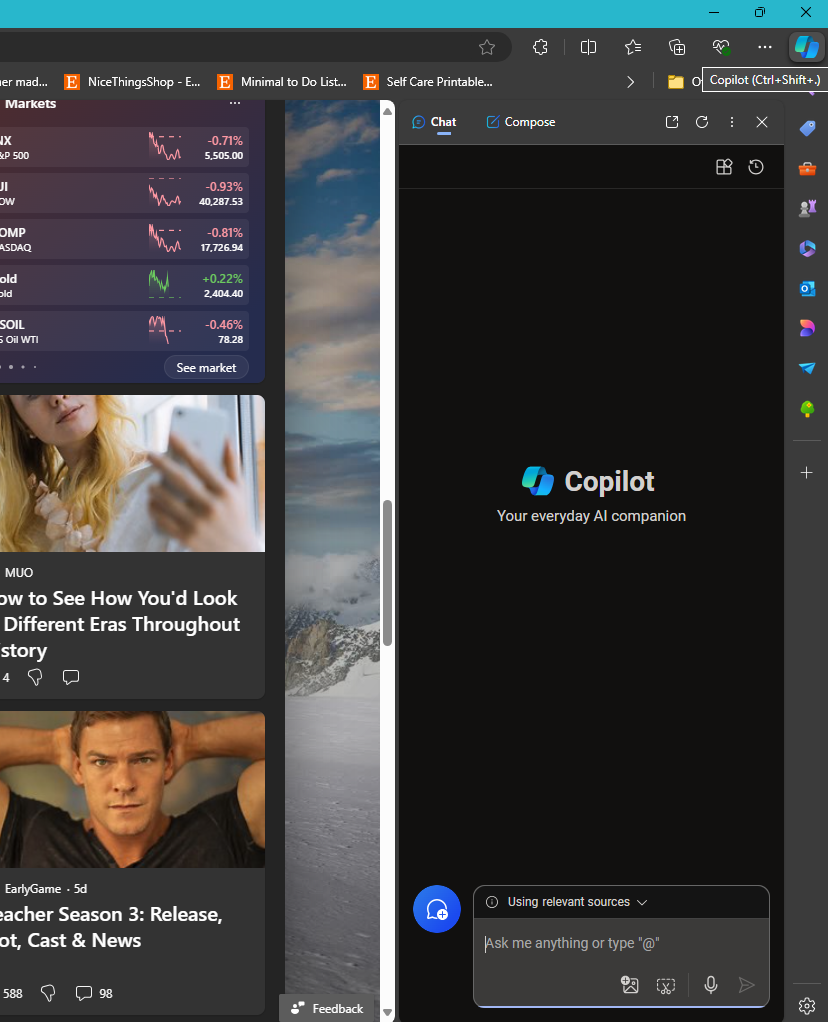828x1022 pixels.
Task: Open Copilot plugins icon
Action: tap(724, 167)
